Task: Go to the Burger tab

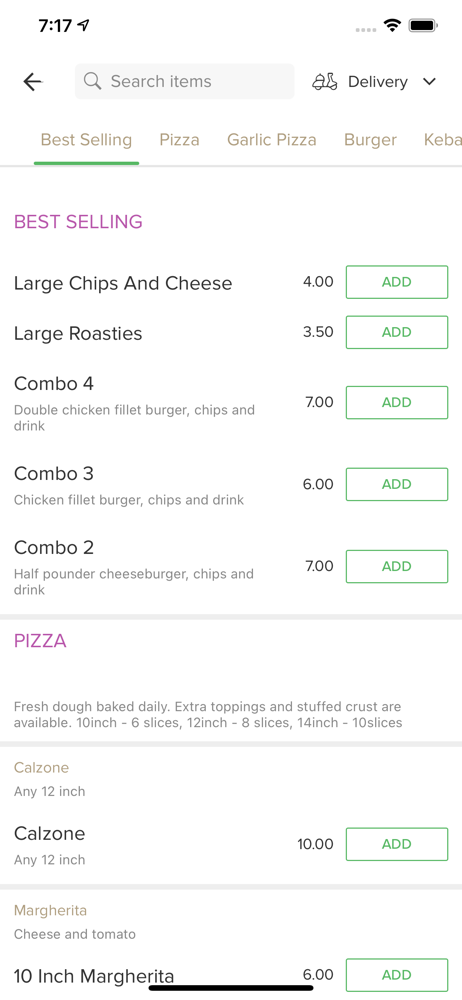Action: click(370, 140)
